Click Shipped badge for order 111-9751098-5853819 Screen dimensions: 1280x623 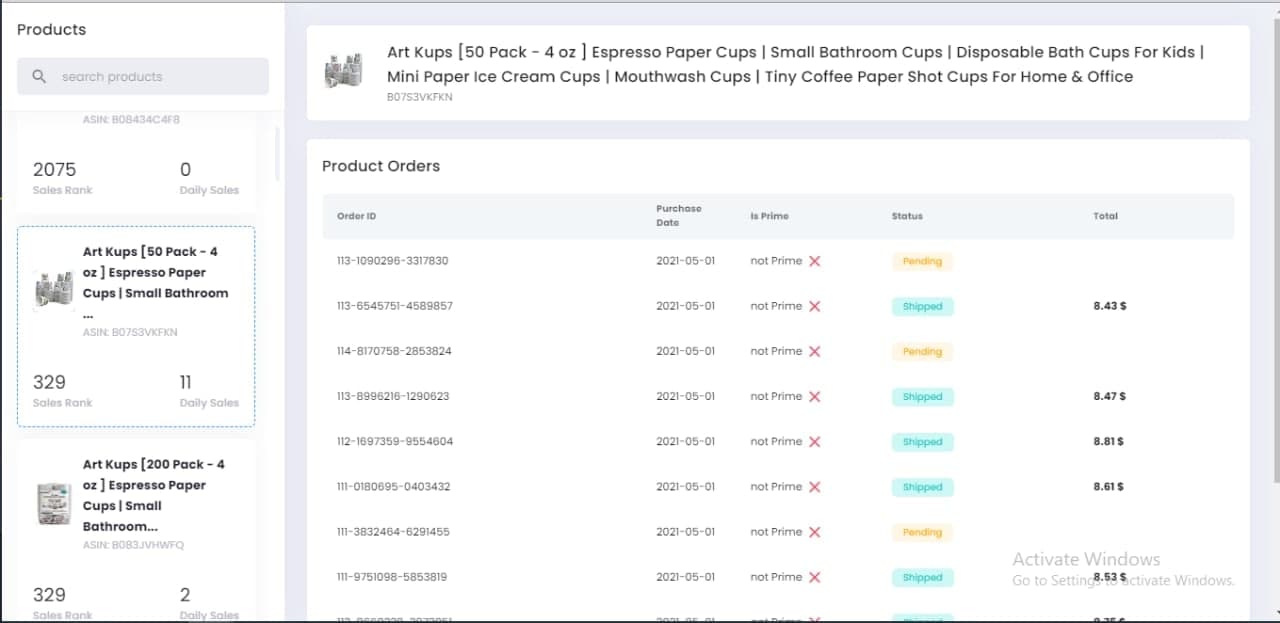pyautogui.click(x=922, y=577)
